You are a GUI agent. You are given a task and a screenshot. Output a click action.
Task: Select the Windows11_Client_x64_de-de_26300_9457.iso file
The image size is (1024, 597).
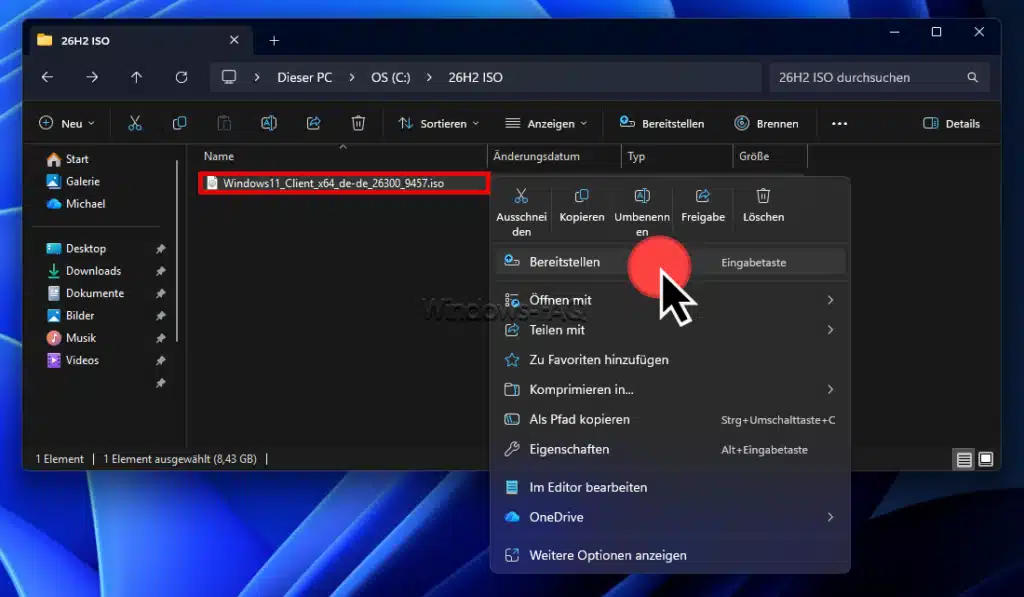344,184
